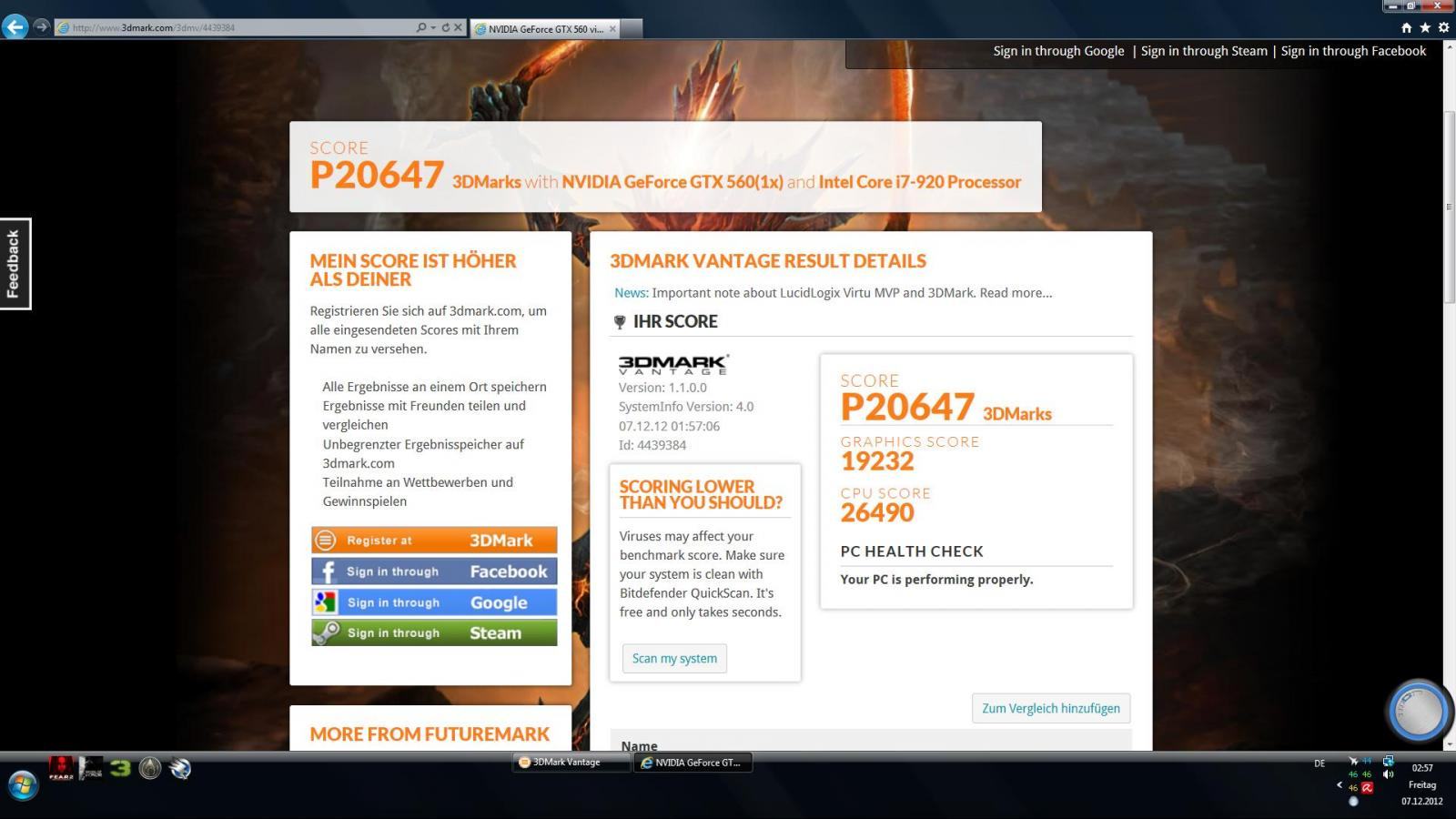
Task: Open the News link about LucidLogix Virtu MVP
Action: point(833,293)
